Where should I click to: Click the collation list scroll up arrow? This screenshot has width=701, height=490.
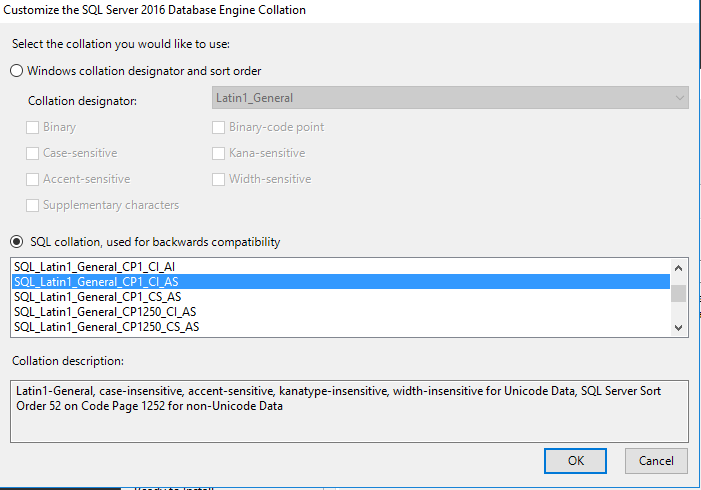coord(678,268)
